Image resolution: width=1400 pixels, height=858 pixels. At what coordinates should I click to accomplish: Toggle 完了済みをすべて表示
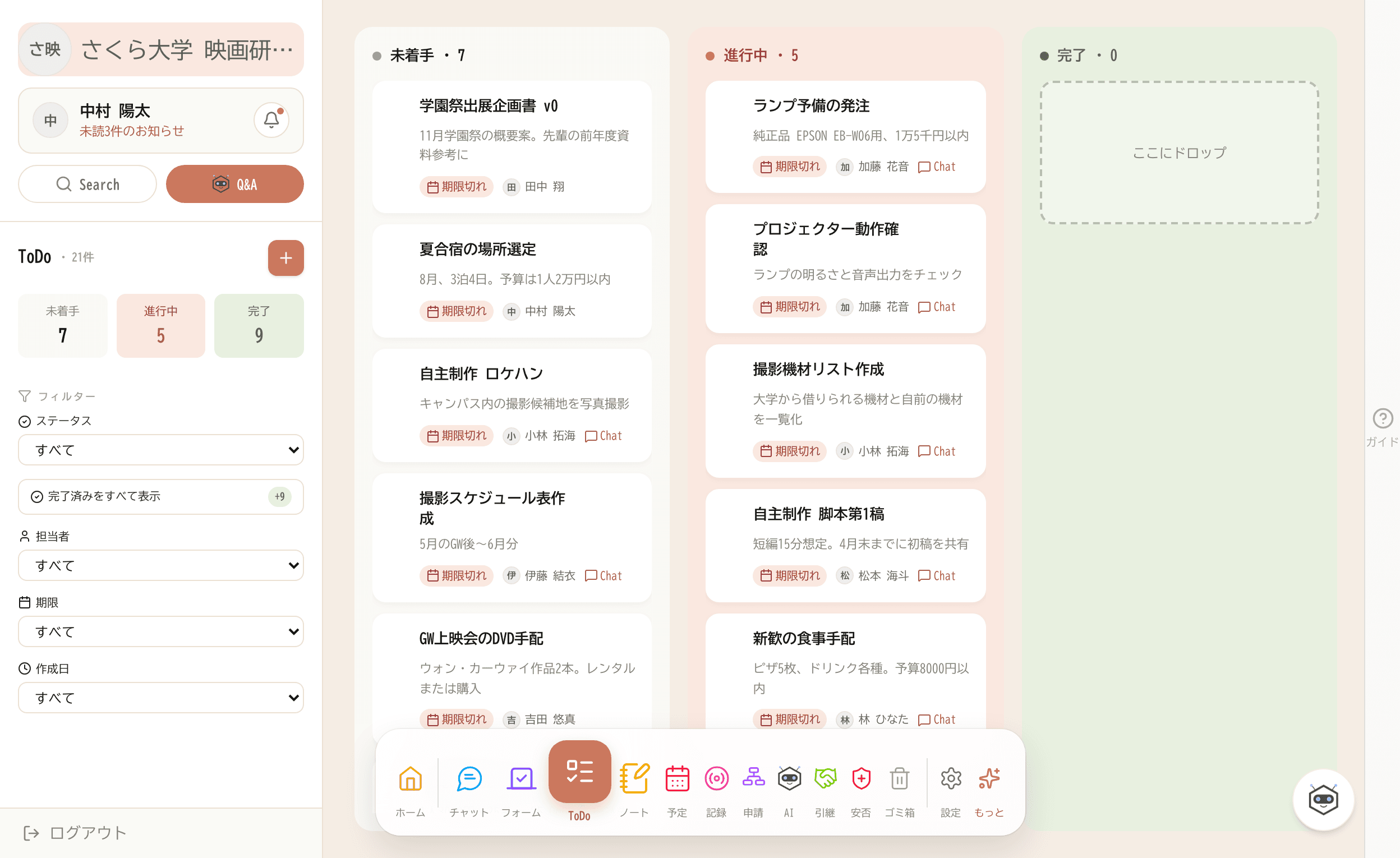[x=161, y=497]
